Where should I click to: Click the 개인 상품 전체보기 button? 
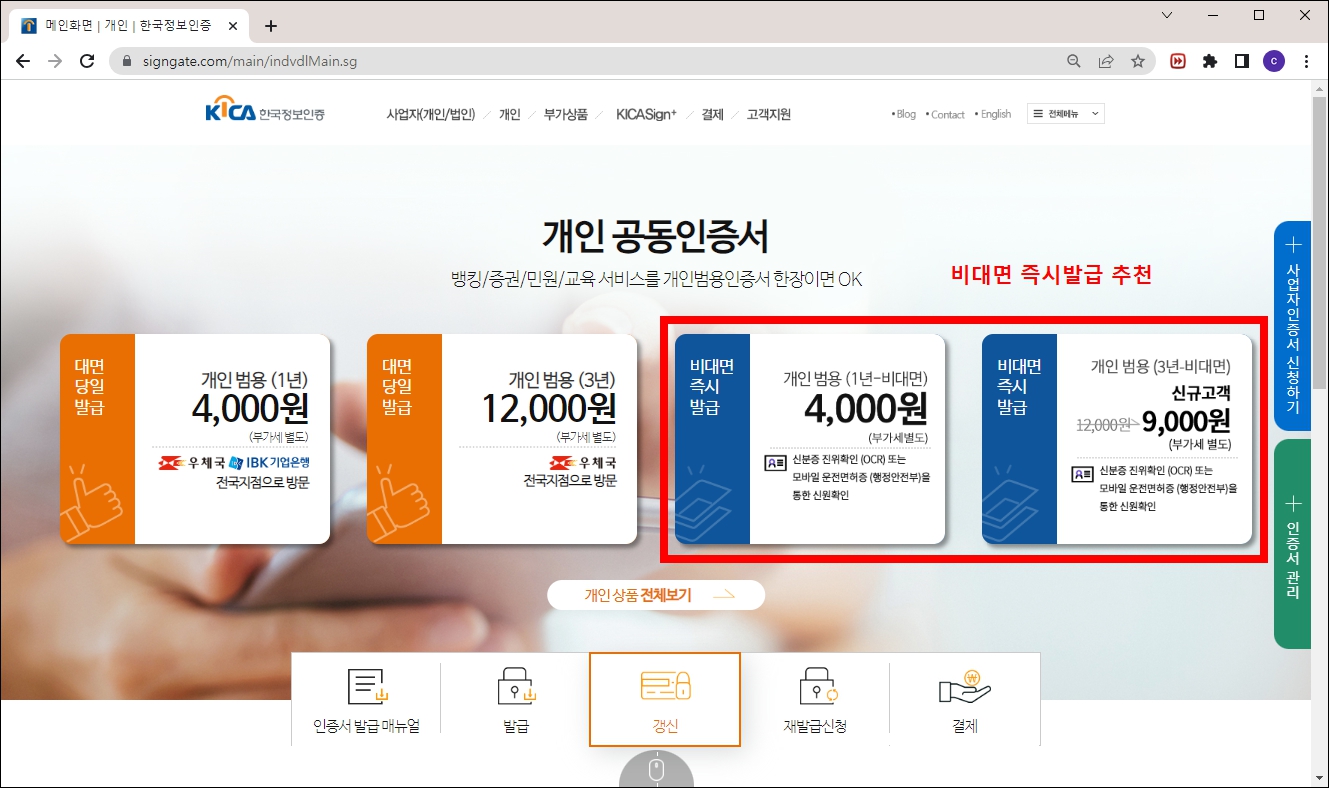[x=656, y=594]
